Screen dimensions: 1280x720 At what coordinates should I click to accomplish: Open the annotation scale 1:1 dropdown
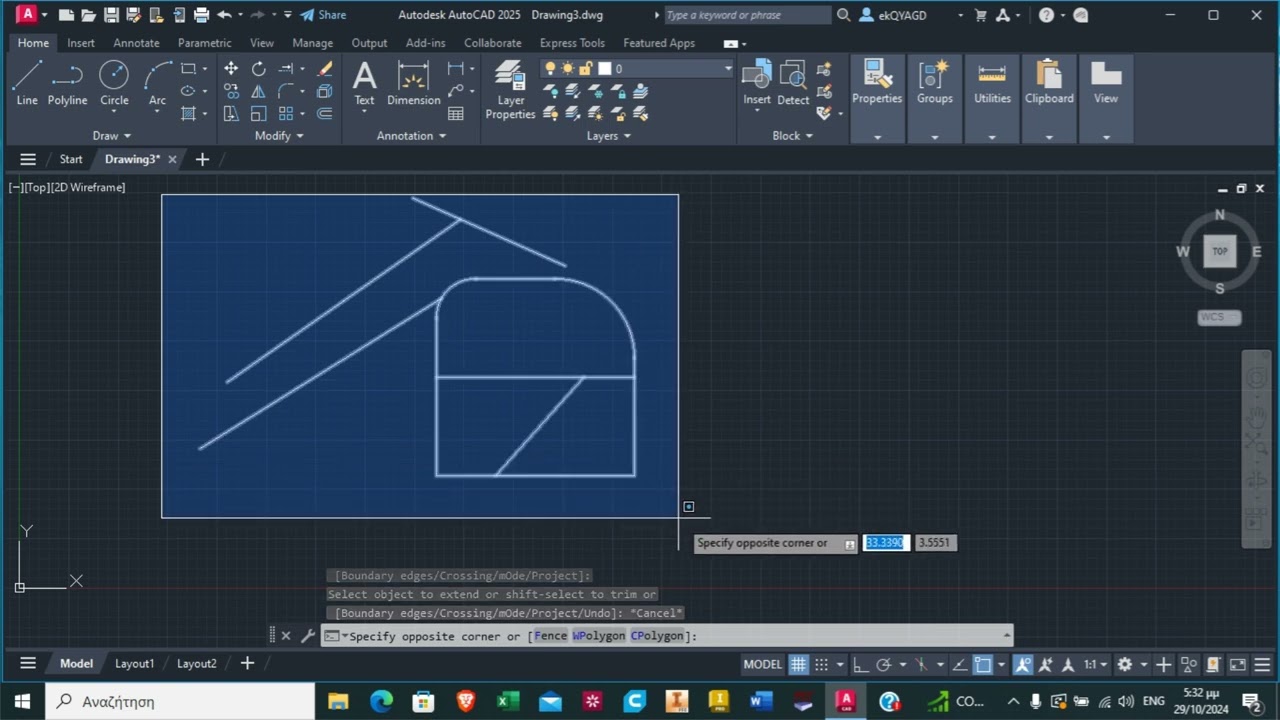coord(1094,664)
